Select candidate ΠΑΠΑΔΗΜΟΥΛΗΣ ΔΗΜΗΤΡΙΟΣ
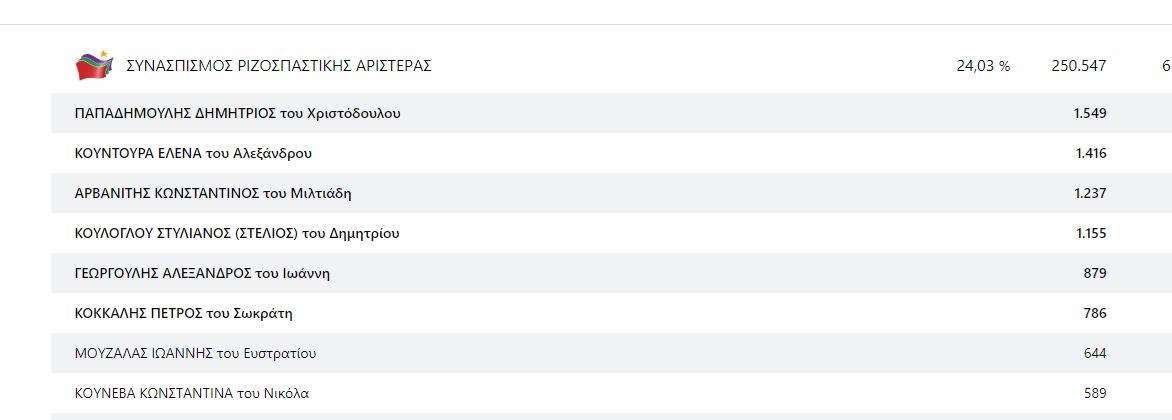 (x=238, y=113)
